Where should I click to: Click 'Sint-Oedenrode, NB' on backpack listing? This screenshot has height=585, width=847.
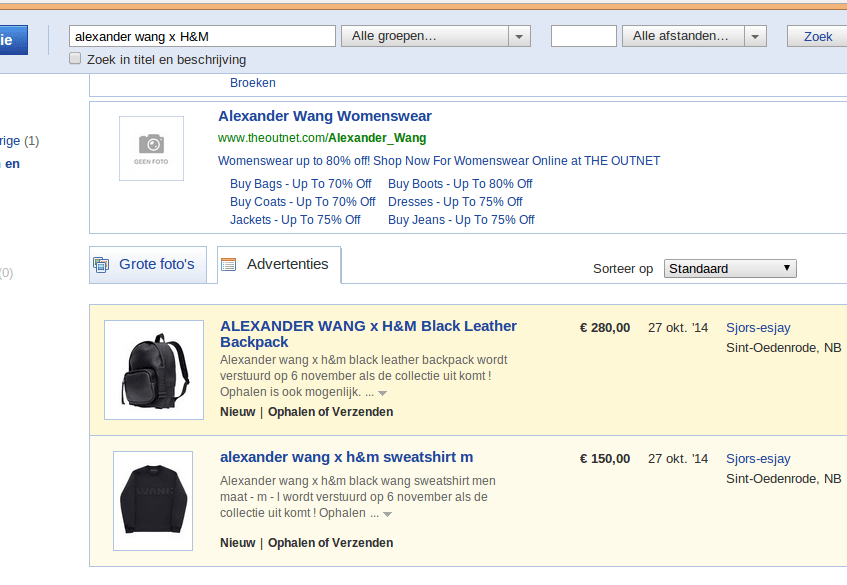[x=783, y=348]
